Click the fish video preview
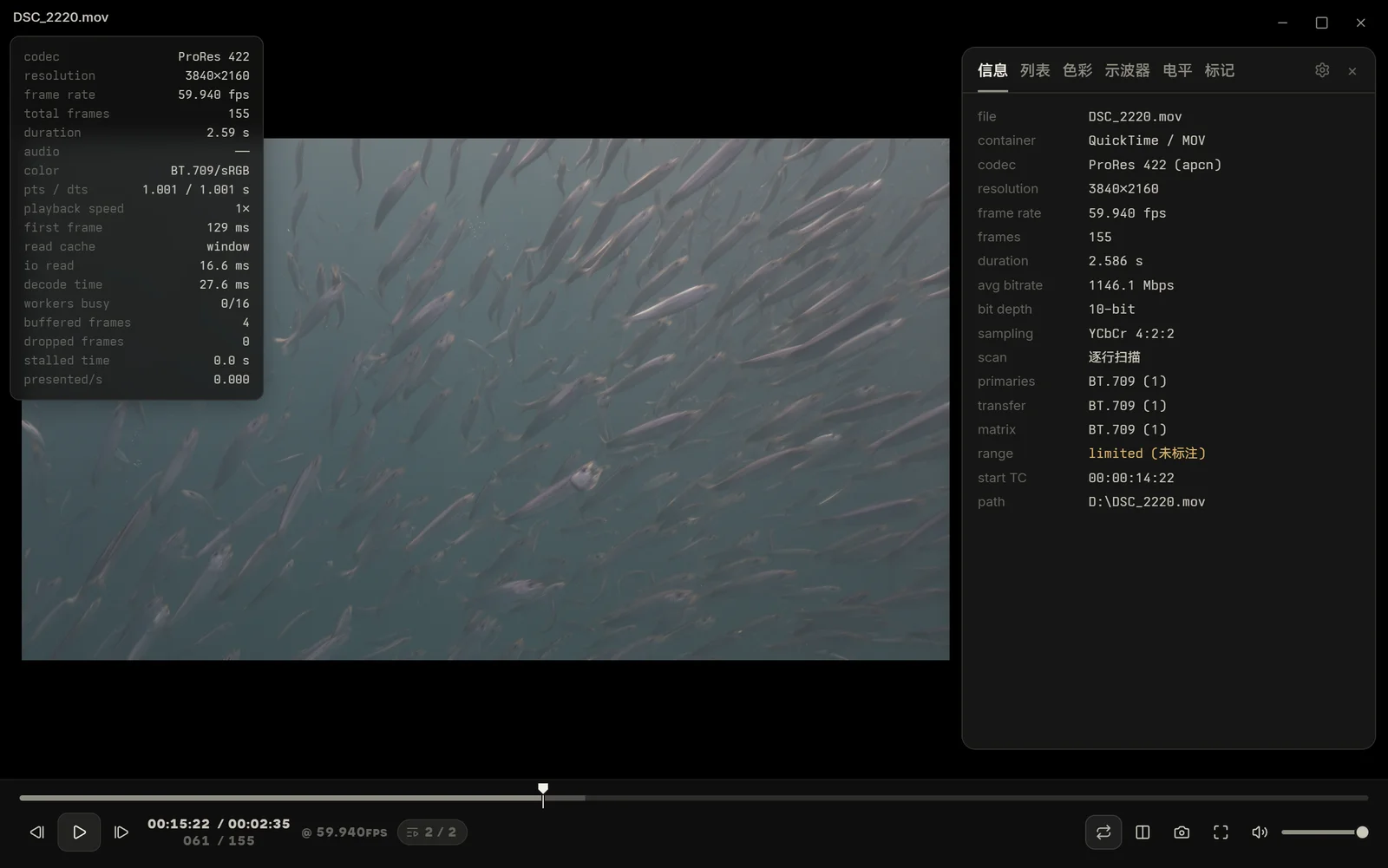Image resolution: width=1388 pixels, height=868 pixels. pyautogui.click(x=486, y=400)
